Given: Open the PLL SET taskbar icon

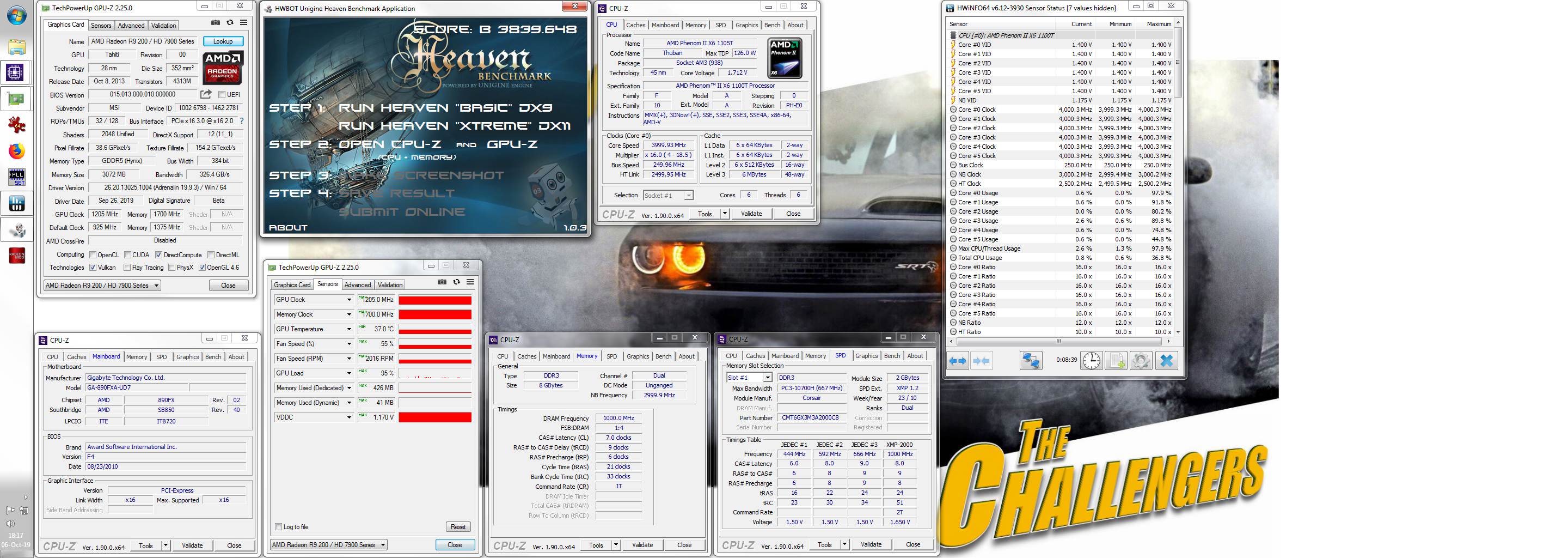Looking at the screenshot, I should 16,177.
